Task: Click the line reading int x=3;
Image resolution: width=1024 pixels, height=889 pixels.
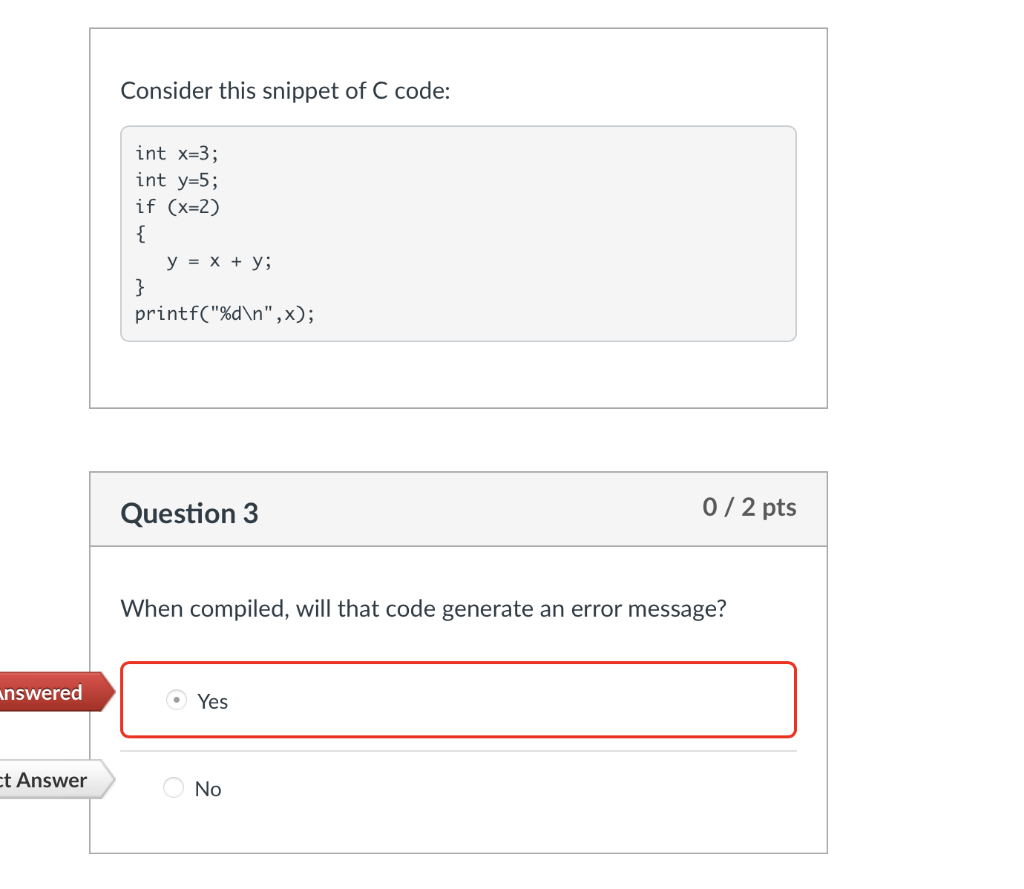Action: 176,153
